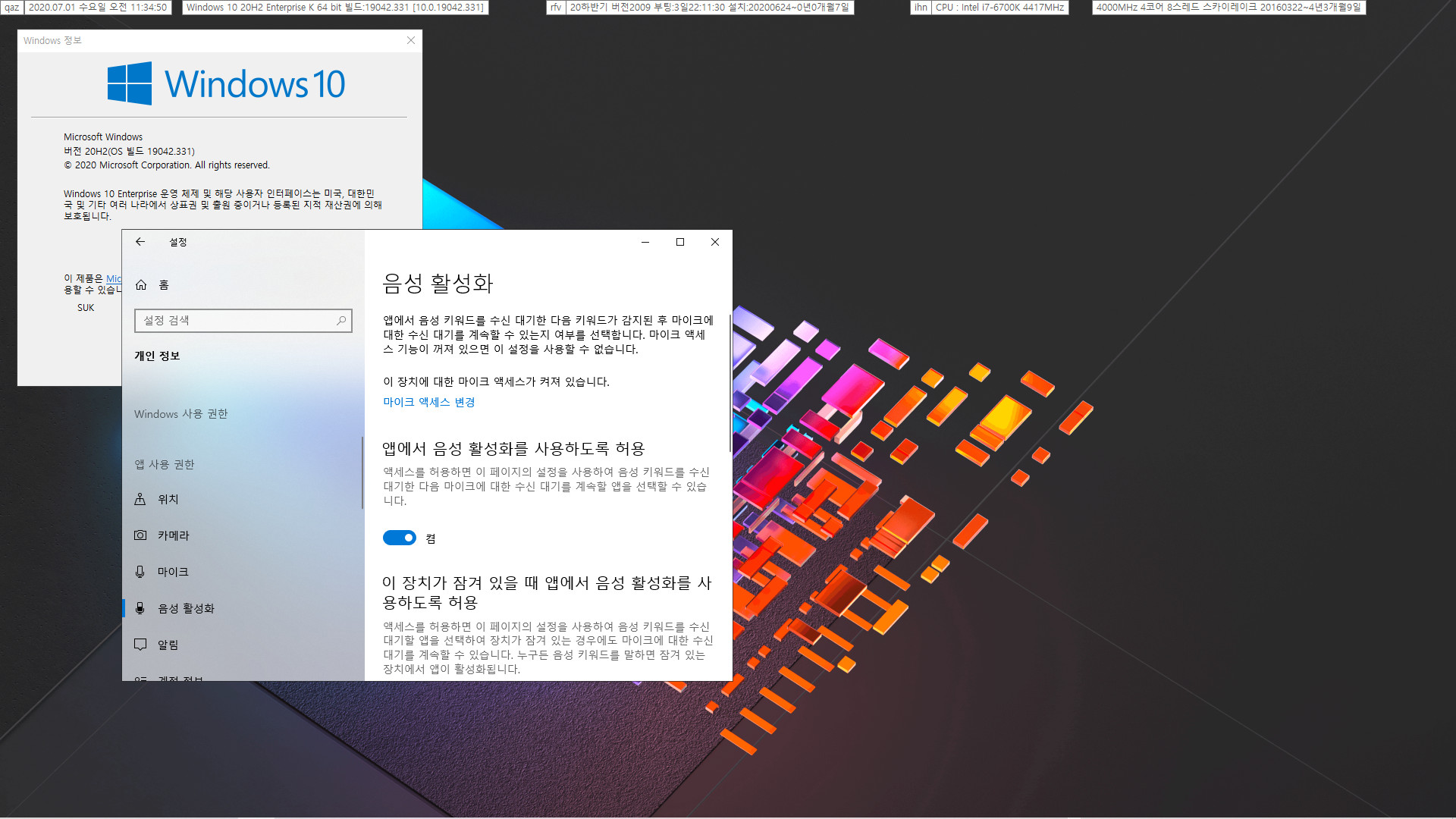This screenshot has height=819, width=1456.
Task: Click the Windows 10 20H2 build info widget
Action: (x=335, y=8)
